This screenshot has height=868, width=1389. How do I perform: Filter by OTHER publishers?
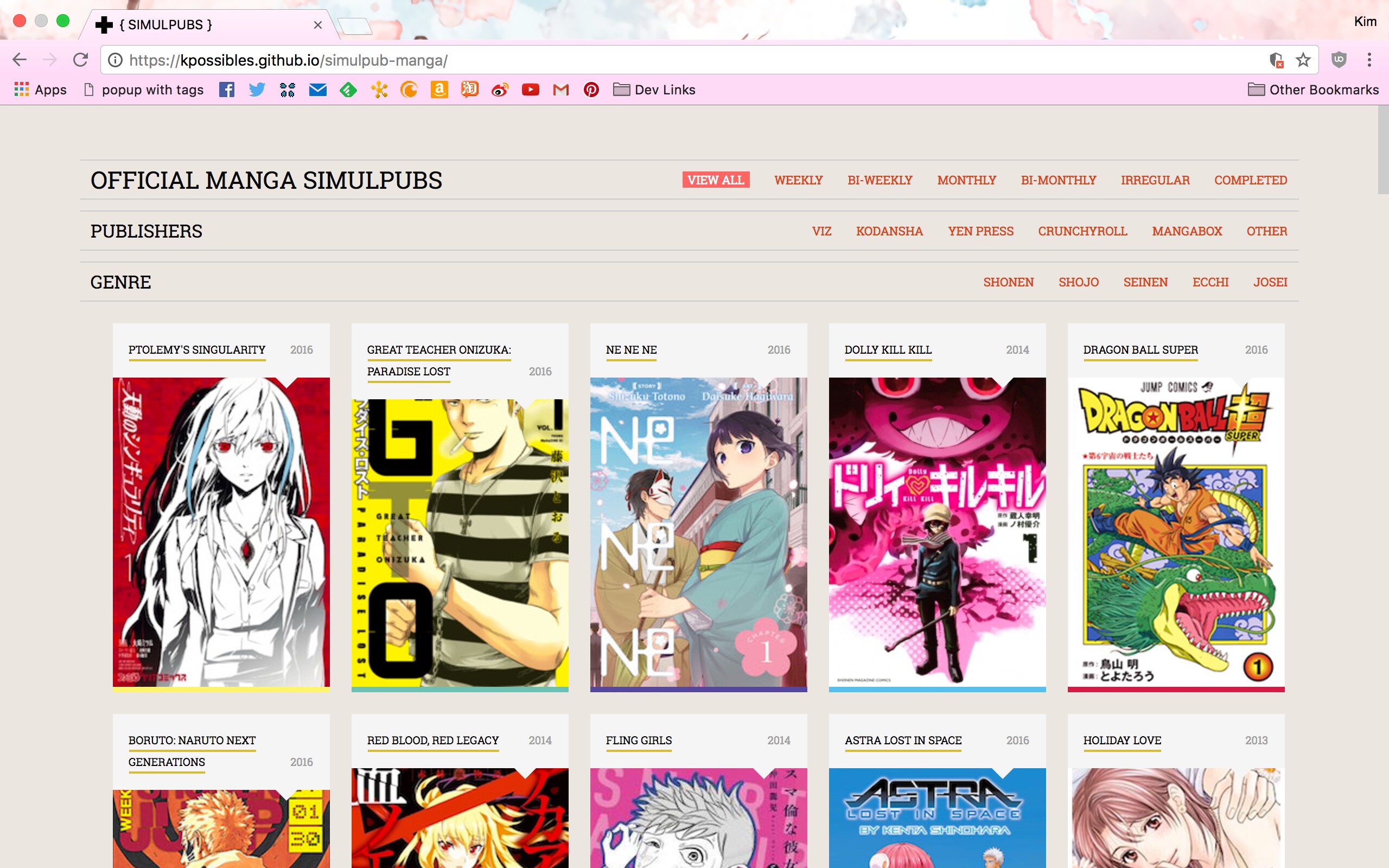[1267, 231]
